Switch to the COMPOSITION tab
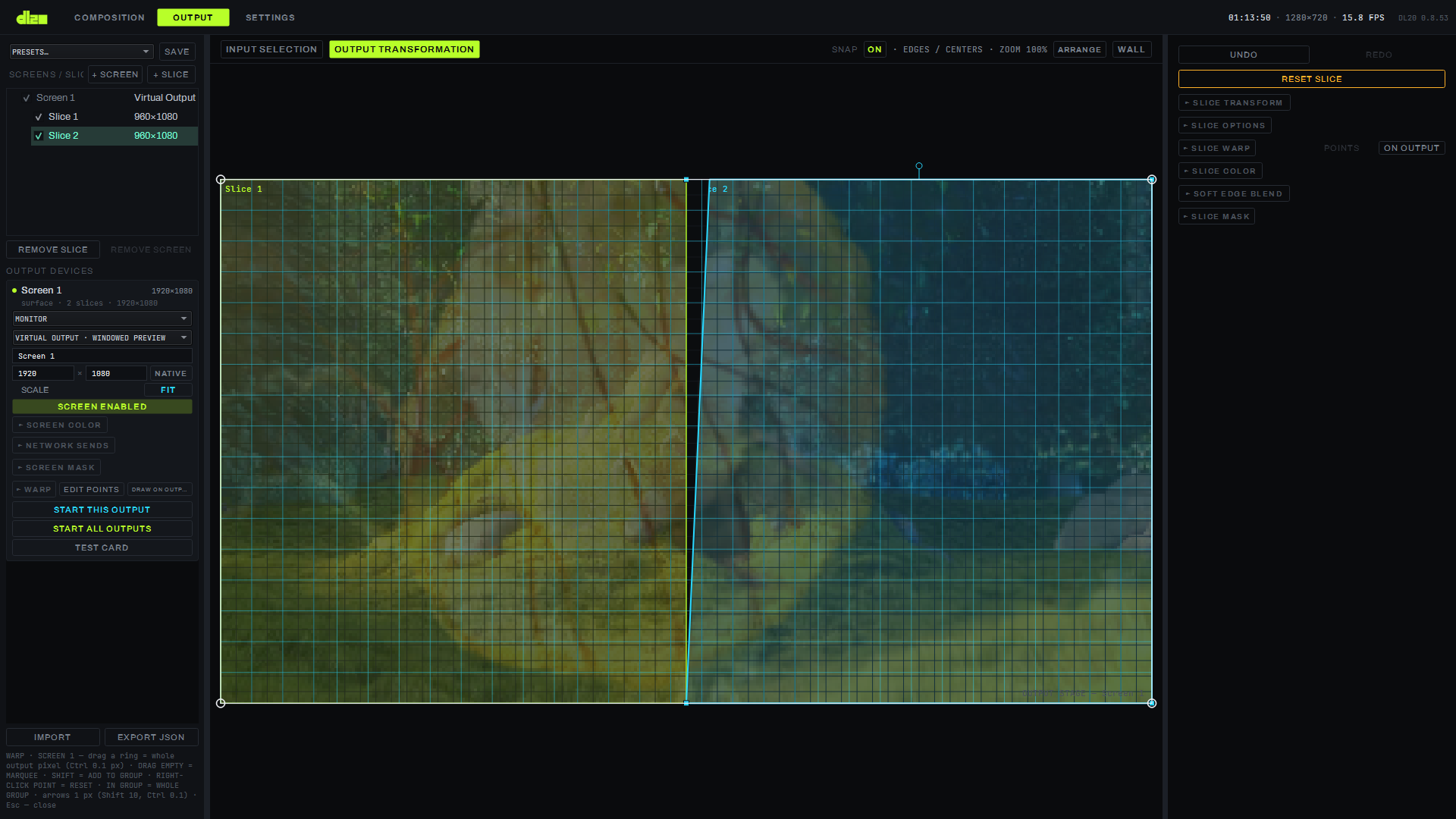 (109, 17)
